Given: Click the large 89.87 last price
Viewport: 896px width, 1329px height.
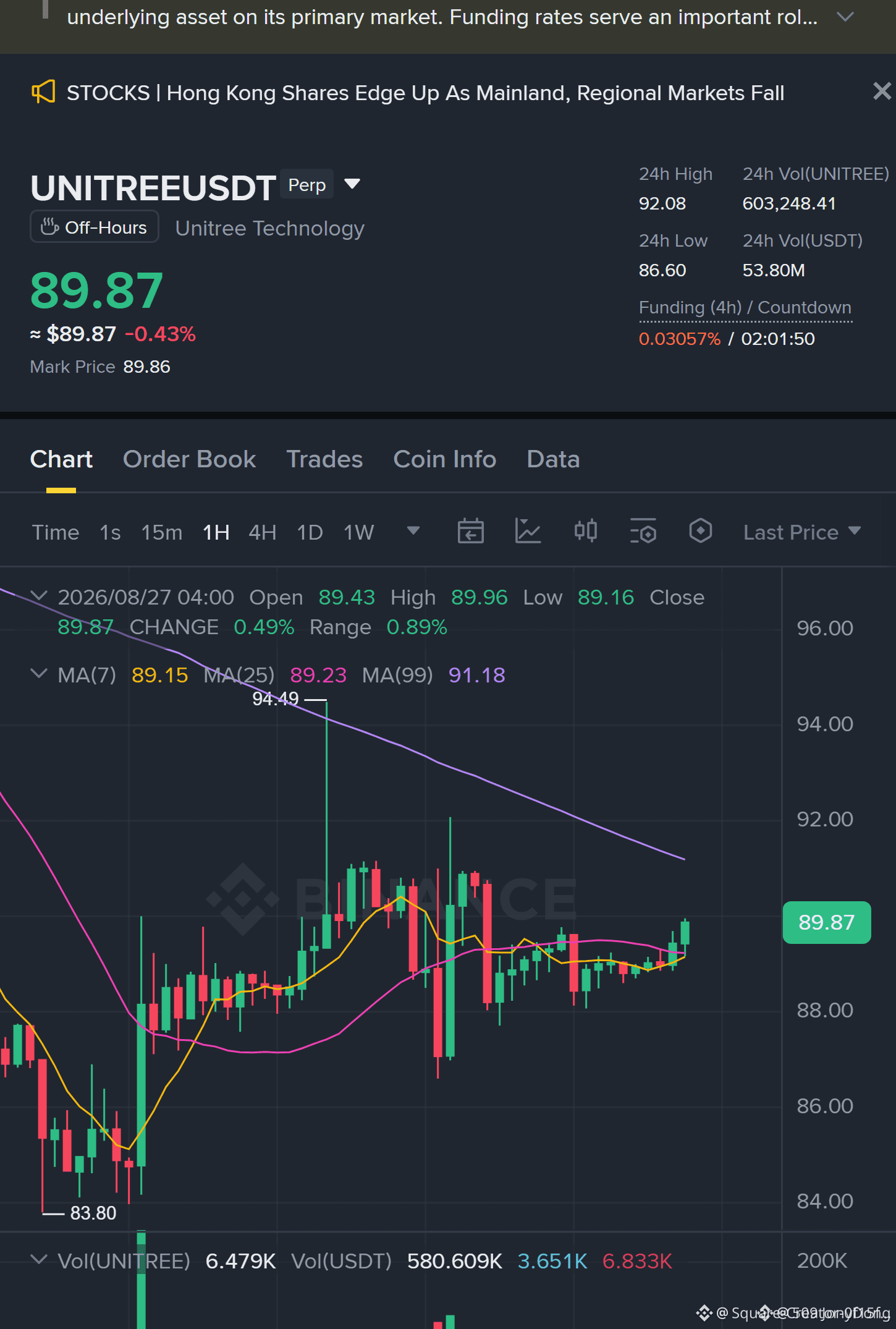Looking at the screenshot, I should point(97,291).
